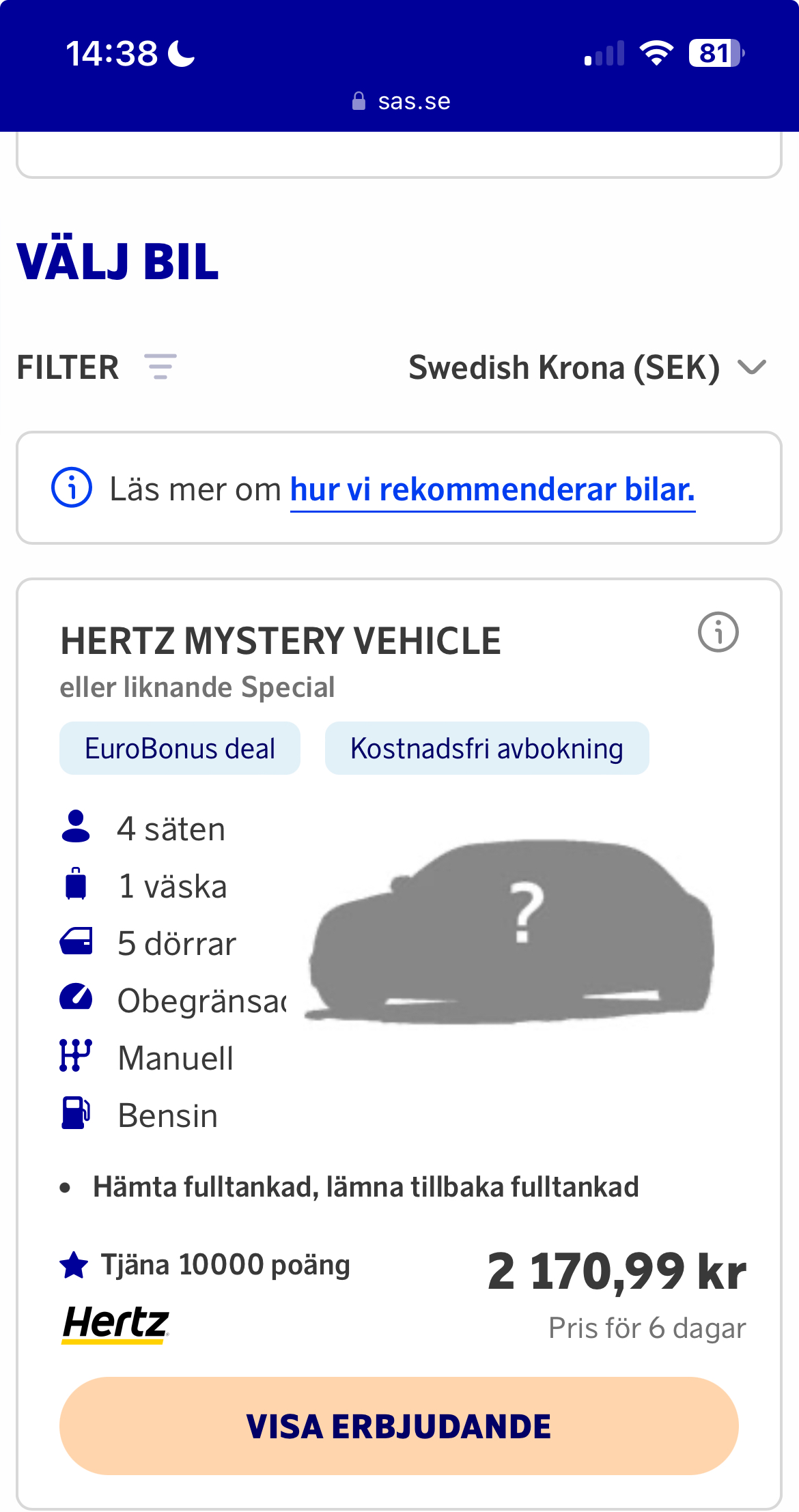Tap the luggage bag icon
Viewport: 799px width, 1512px height.
pyautogui.click(x=76, y=884)
